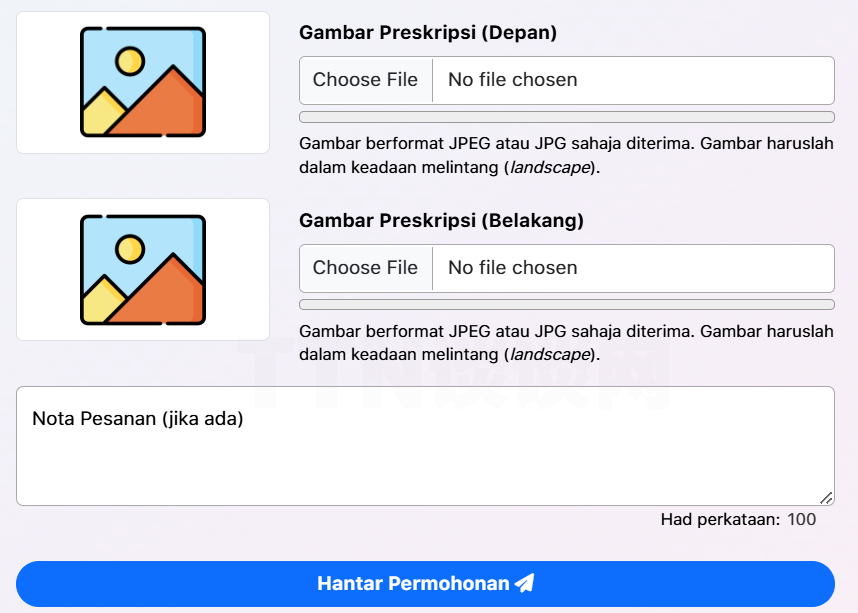Image resolution: width=858 pixels, height=613 pixels.
Task: Submit the form with Hantar Permohonan
Action: [x=425, y=583]
